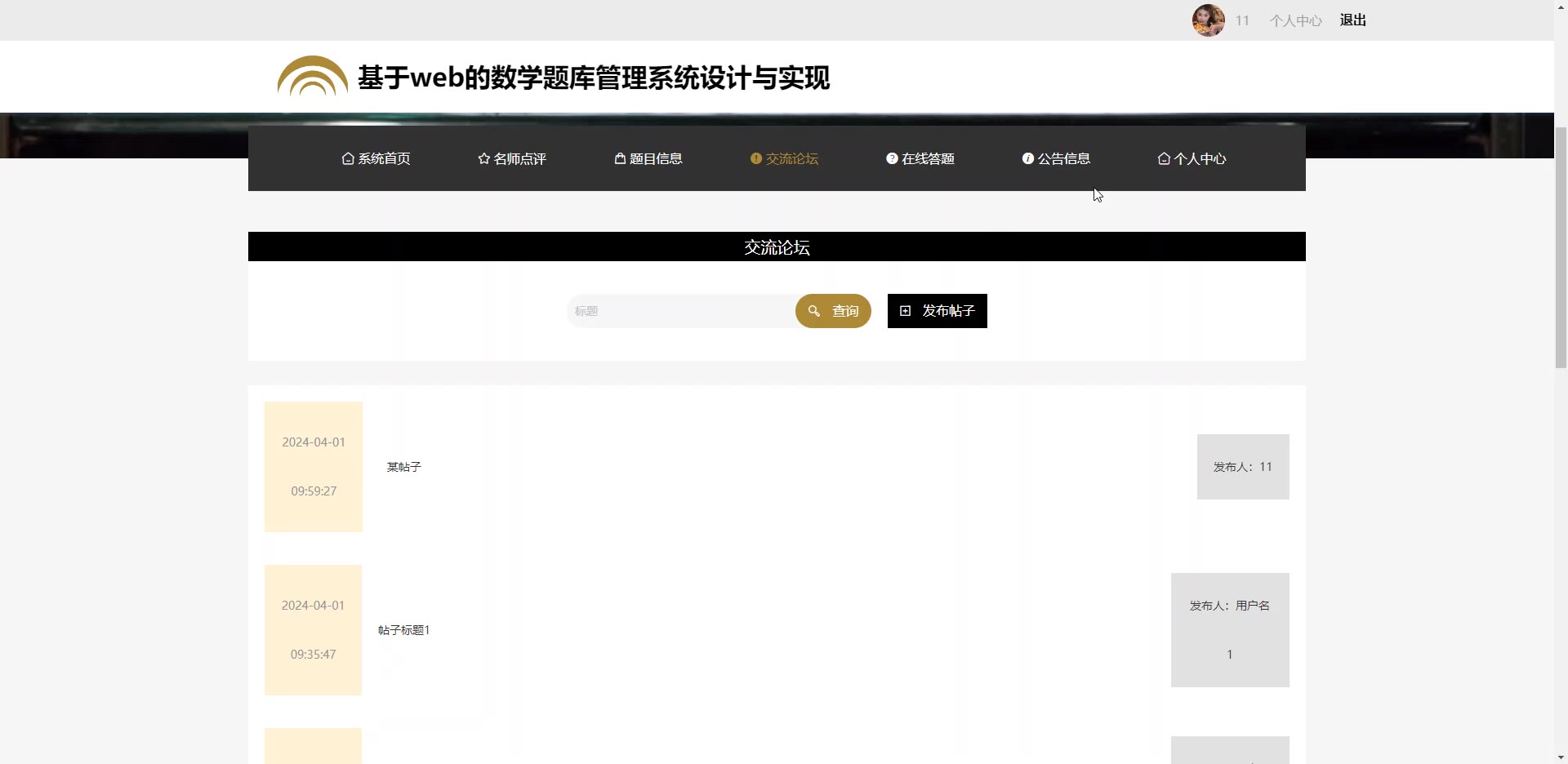Click the site title 基于web的数学题库管理系统设计与实现
This screenshot has height=764, width=1568.
(594, 78)
